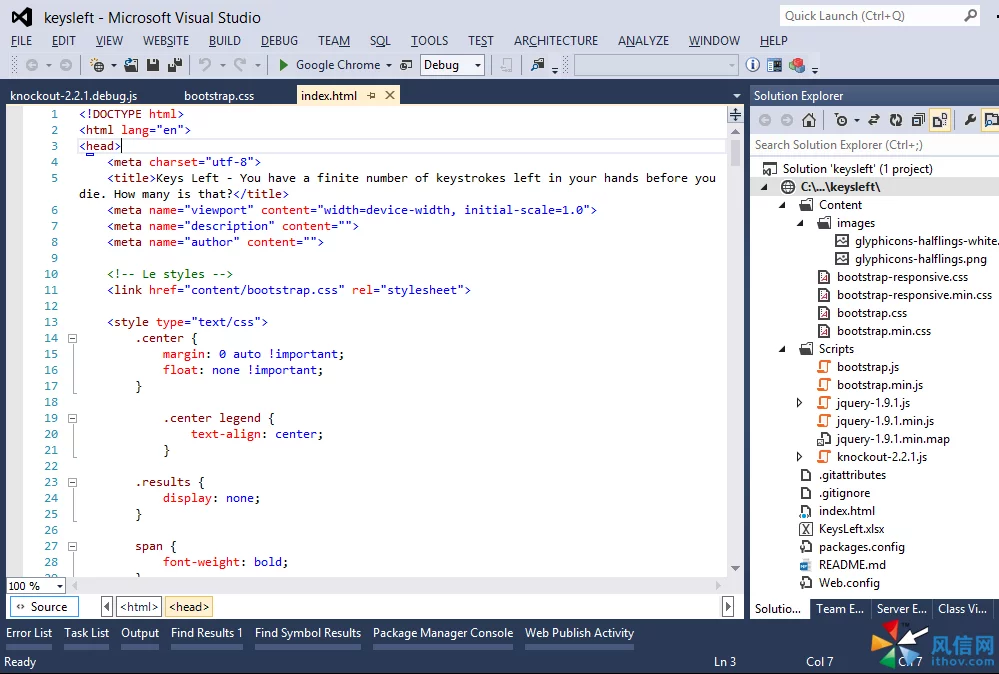Click the Home icon in Solution Explorer

click(x=809, y=120)
